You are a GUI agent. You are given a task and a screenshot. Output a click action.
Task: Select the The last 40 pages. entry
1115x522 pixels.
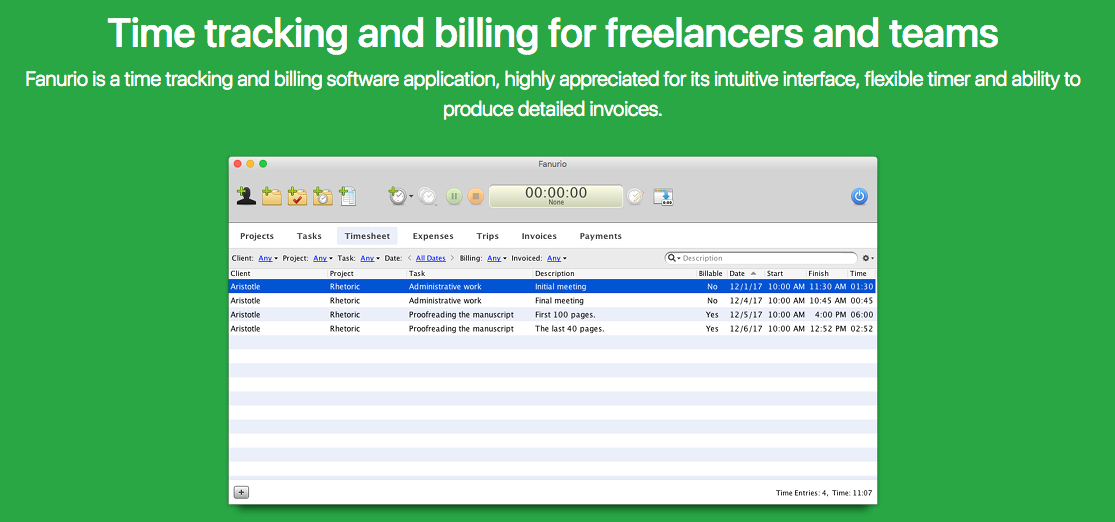tap(553, 329)
